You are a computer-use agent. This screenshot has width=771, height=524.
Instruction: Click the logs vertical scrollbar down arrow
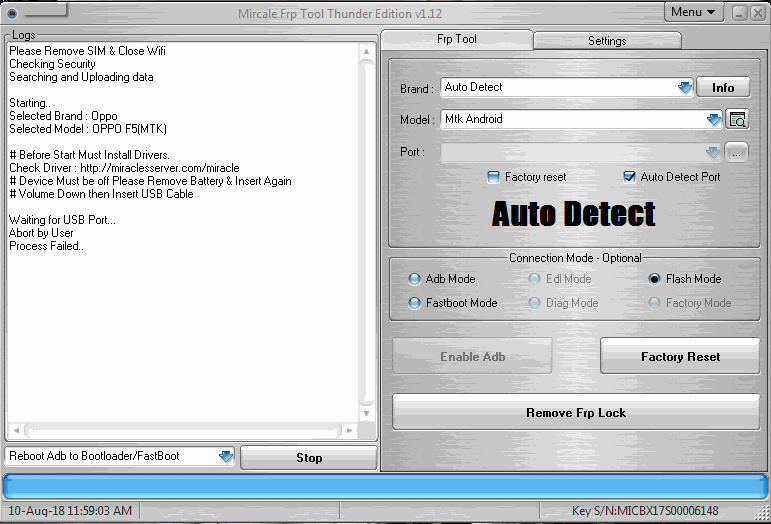click(366, 413)
